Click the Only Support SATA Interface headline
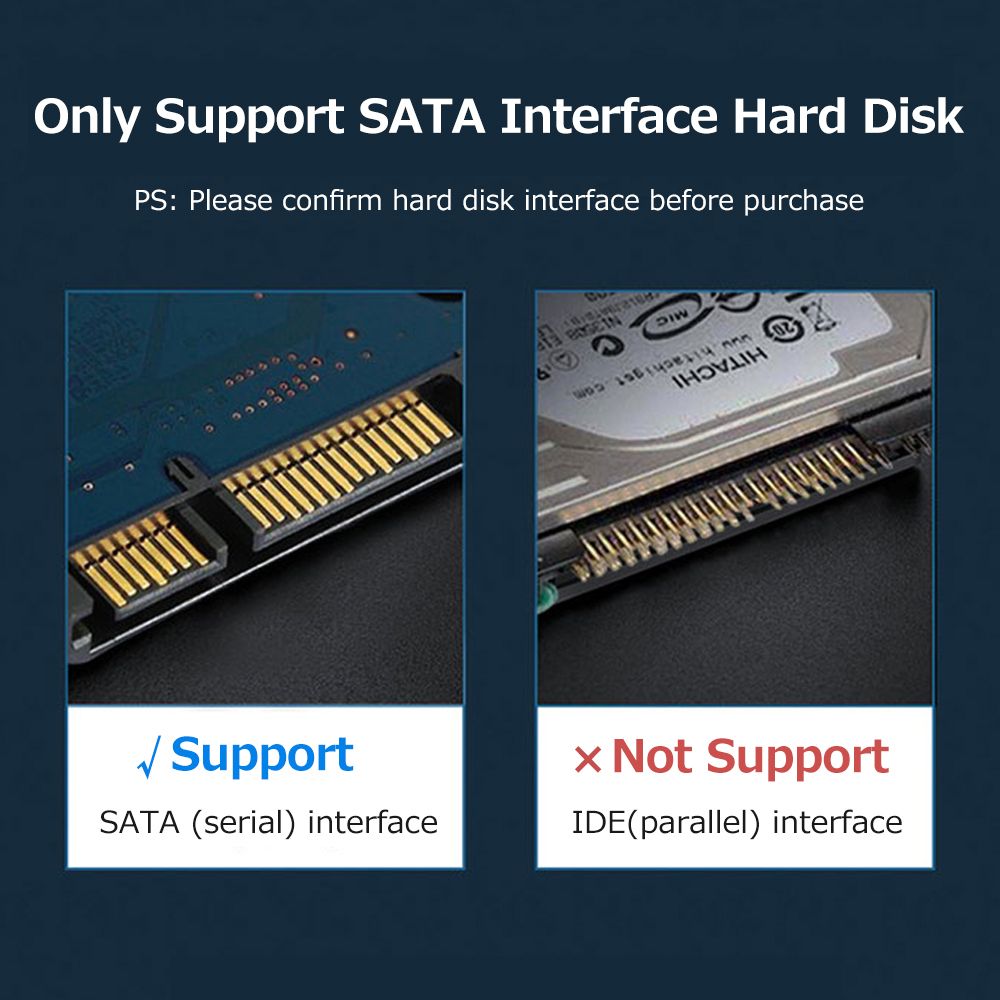The width and height of the screenshot is (1000, 1000). [498, 116]
